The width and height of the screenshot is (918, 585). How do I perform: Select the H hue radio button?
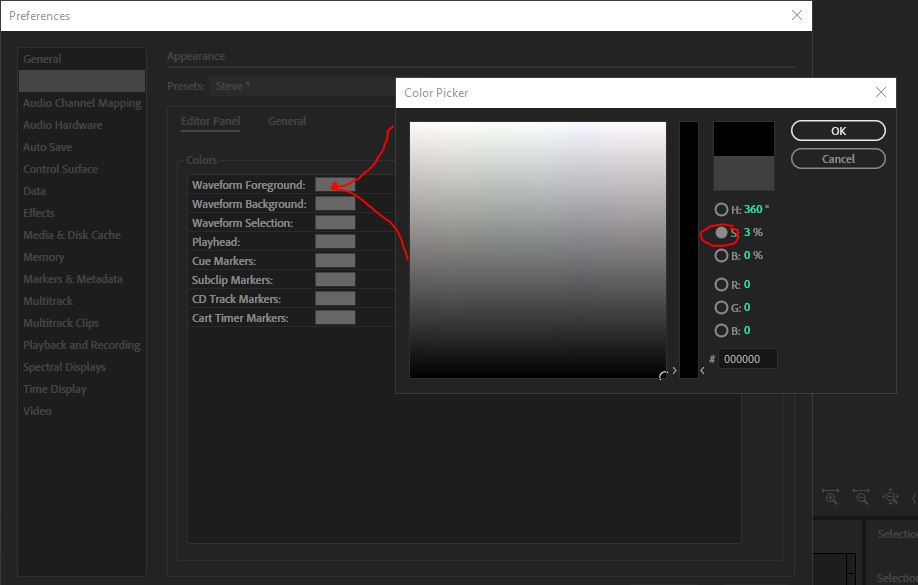coord(722,209)
